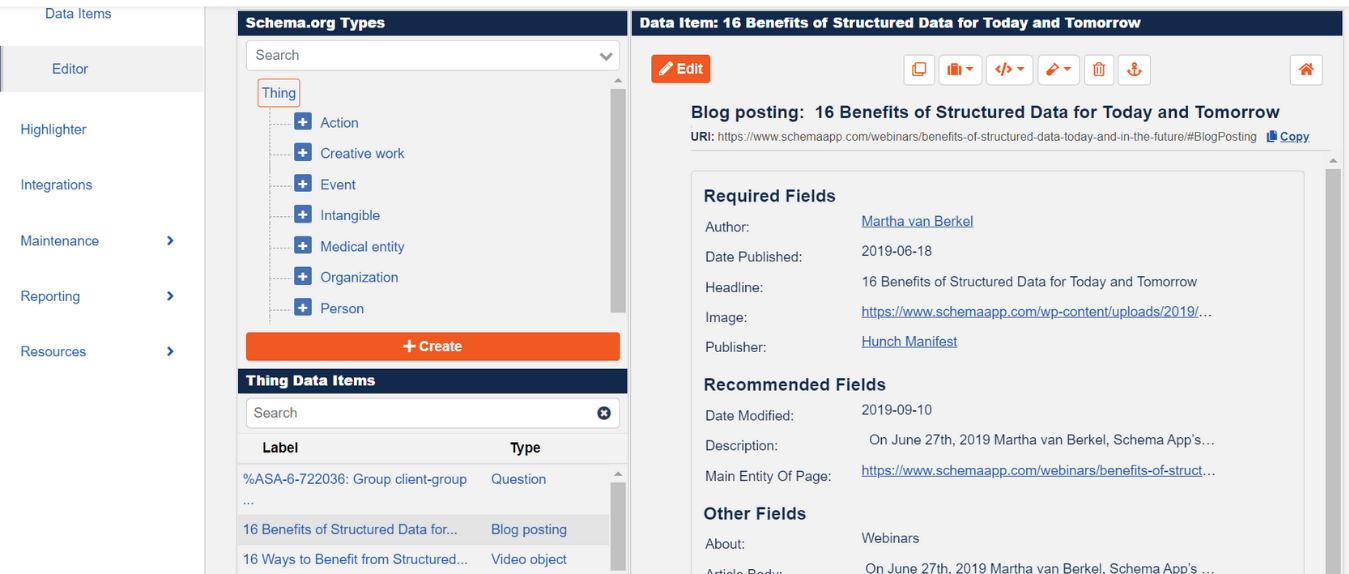Image resolution: width=1349 pixels, height=574 pixels.
Task: Go home using the house icon
Action: tap(1306, 69)
